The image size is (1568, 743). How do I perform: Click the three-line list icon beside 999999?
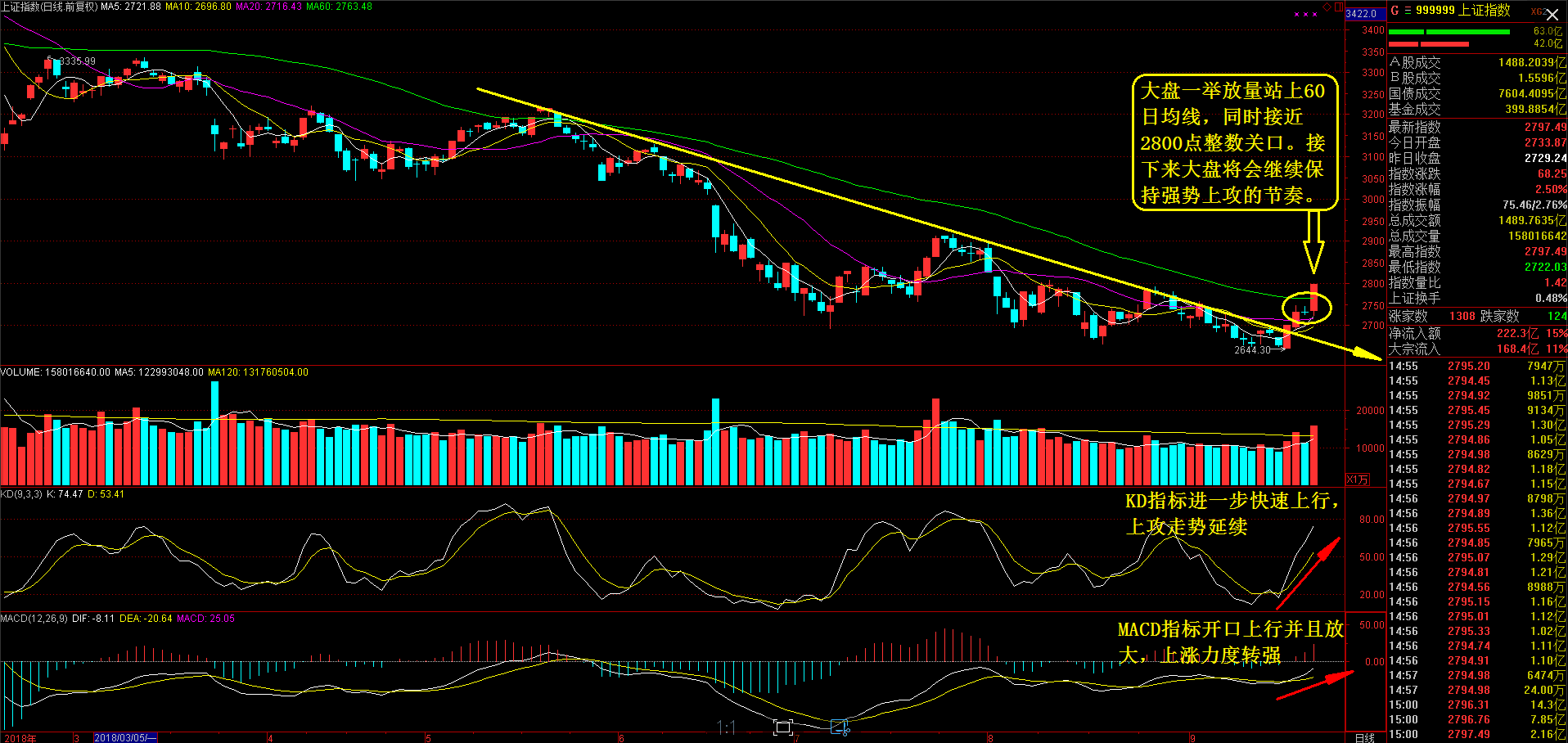pos(1408,11)
